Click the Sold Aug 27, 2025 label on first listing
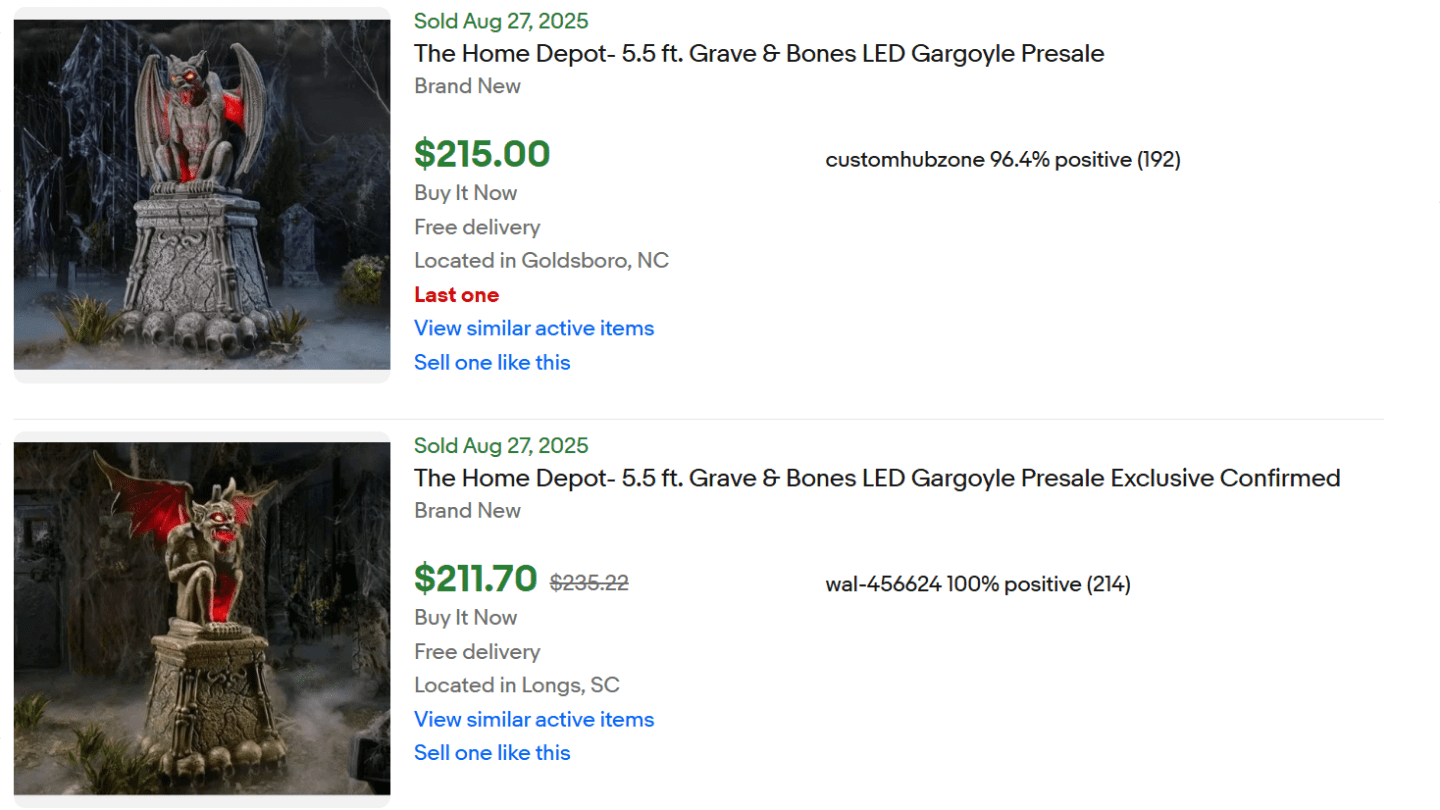This screenshot has width=1440, height=810. (x=500, y=20)
